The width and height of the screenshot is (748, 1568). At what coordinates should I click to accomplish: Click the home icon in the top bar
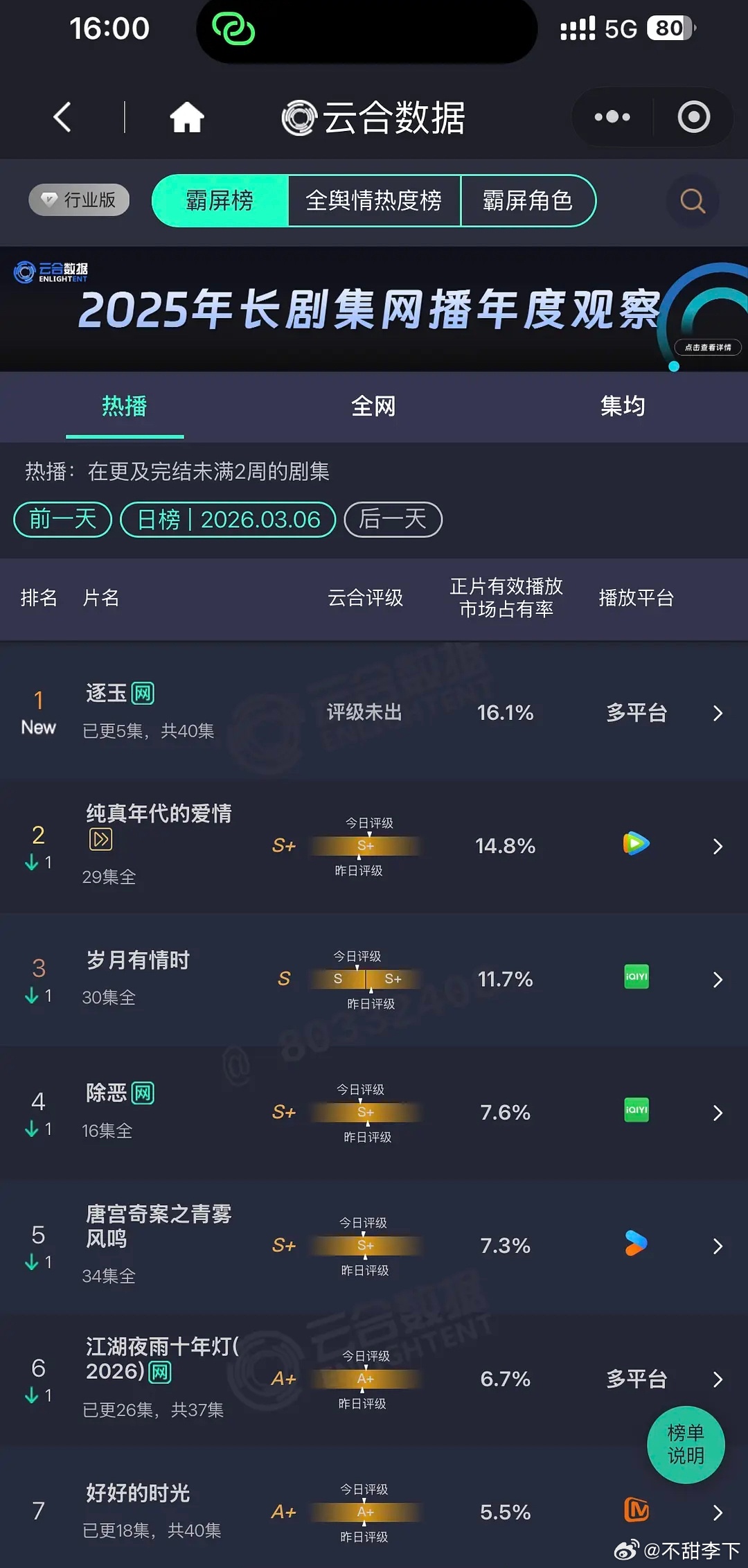tap(186, 116)
